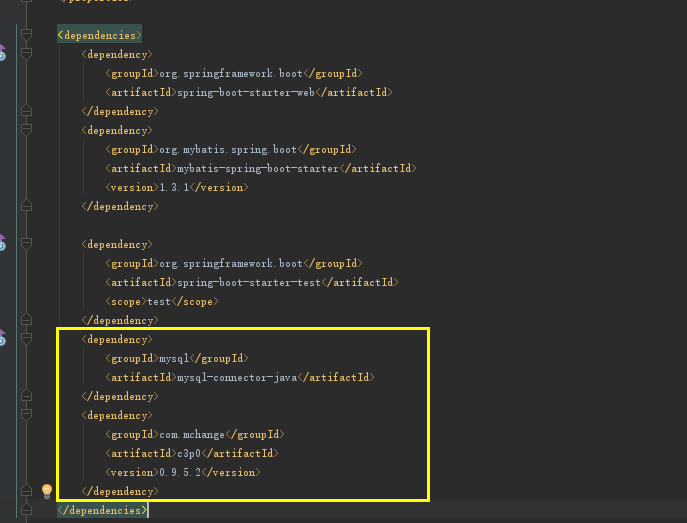Click the version line 0.9.5.2
The height and width of the screenshot is (523, 687).
tap(183, 472)
